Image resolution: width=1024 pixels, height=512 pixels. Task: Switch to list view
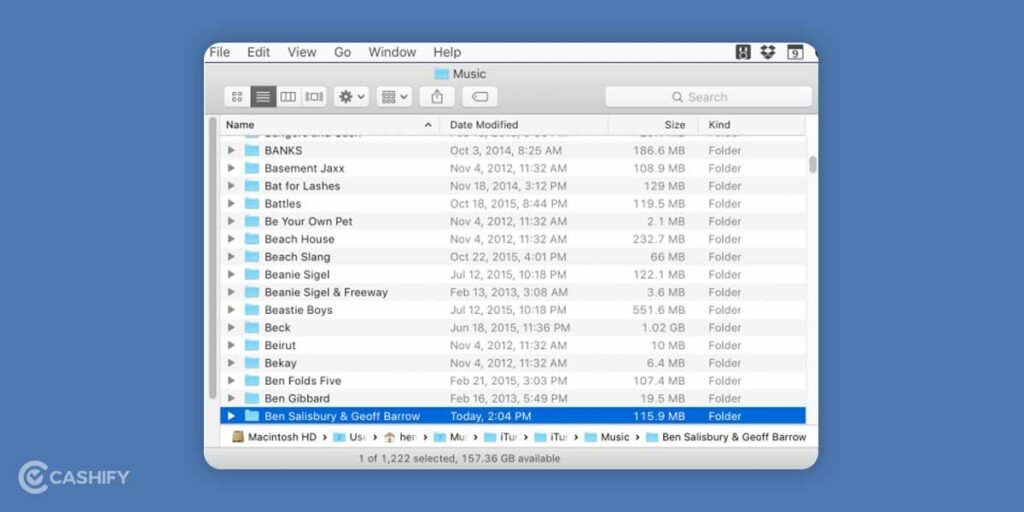tap(263, 97)
